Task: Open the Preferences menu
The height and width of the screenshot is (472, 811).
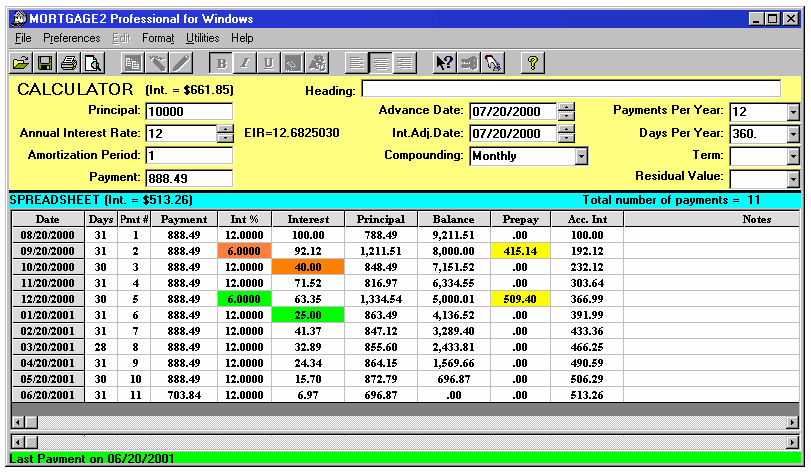Action: point(71,38)
